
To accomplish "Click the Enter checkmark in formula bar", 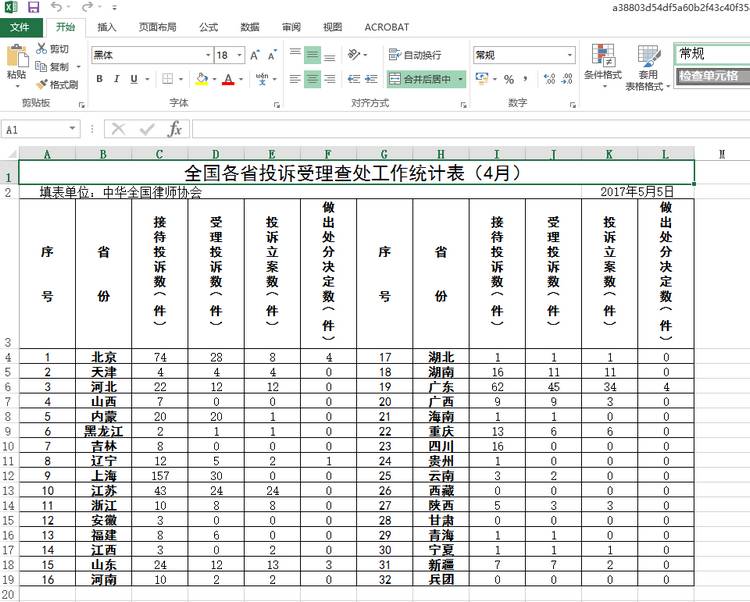I will pyautogui.click(x=147, y=129).
